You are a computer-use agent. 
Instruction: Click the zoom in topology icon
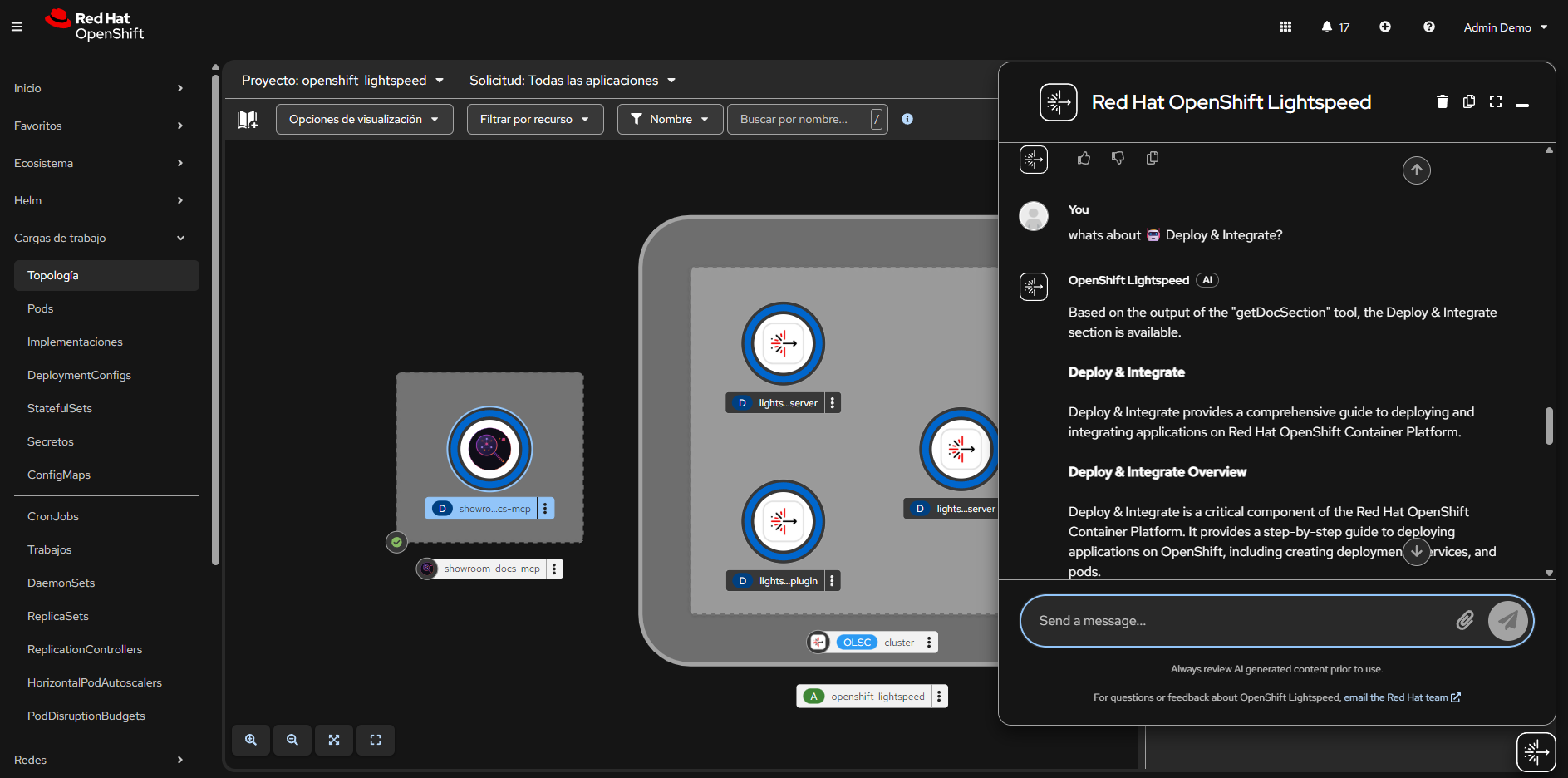point(251,740)
